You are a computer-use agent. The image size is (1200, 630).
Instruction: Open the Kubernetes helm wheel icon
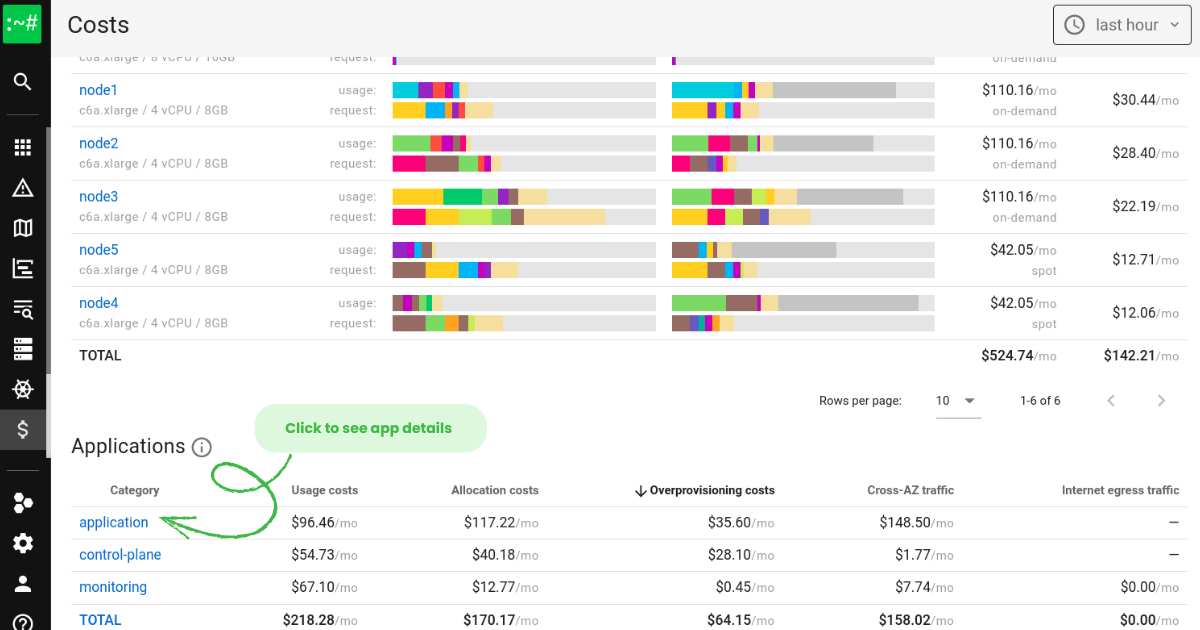click(x=23, y=389)
